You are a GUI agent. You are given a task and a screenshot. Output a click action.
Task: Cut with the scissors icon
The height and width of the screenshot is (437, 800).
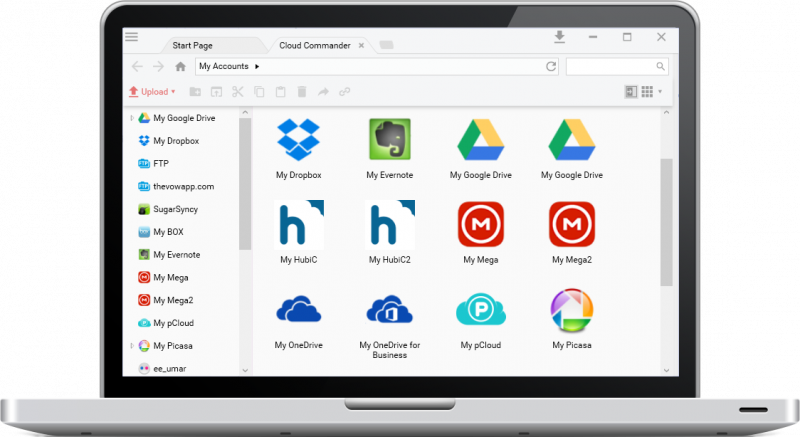[238, 92]
